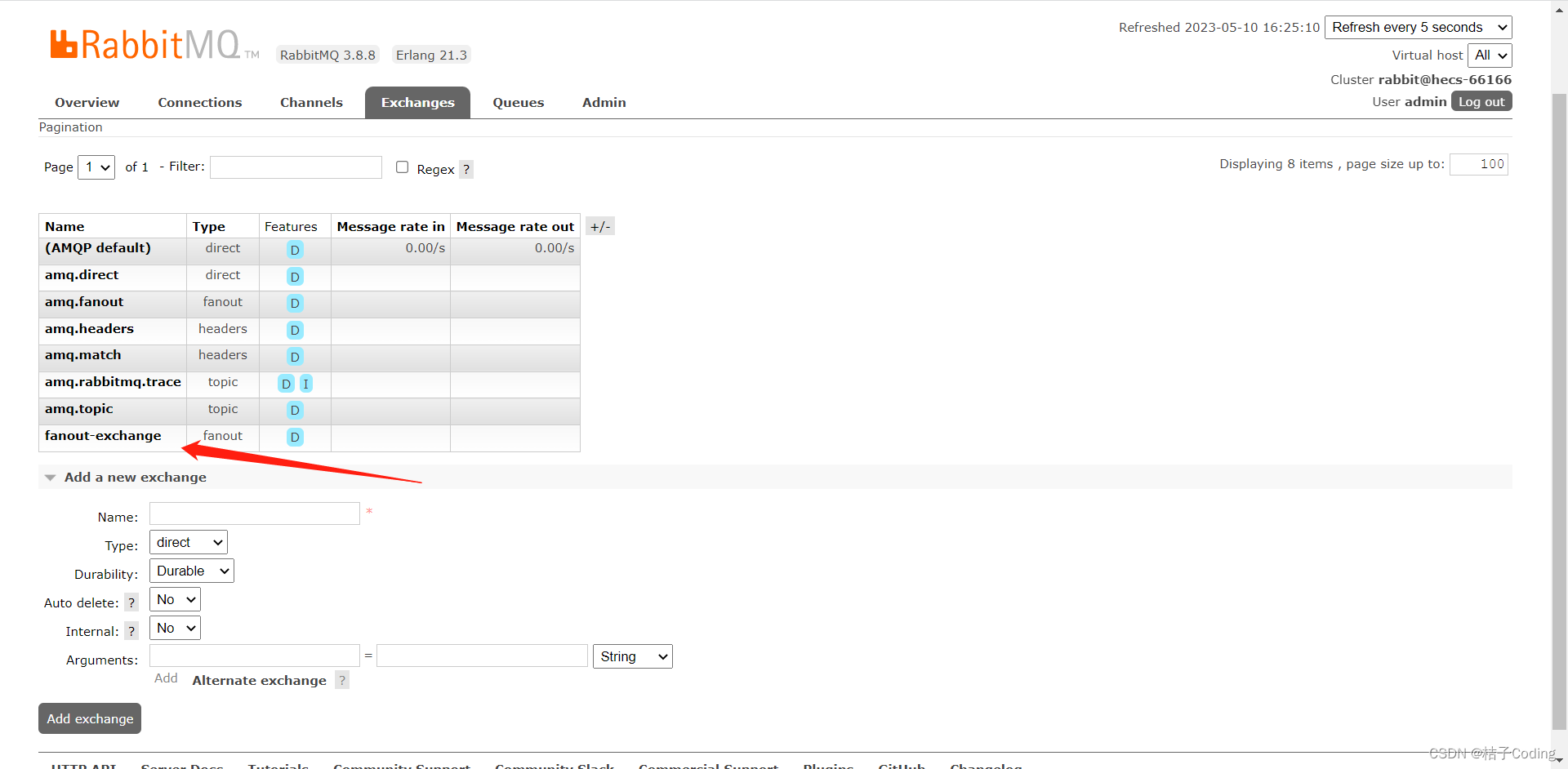
Task: Open the Alternate exchange help question mark
Action: 342,680
